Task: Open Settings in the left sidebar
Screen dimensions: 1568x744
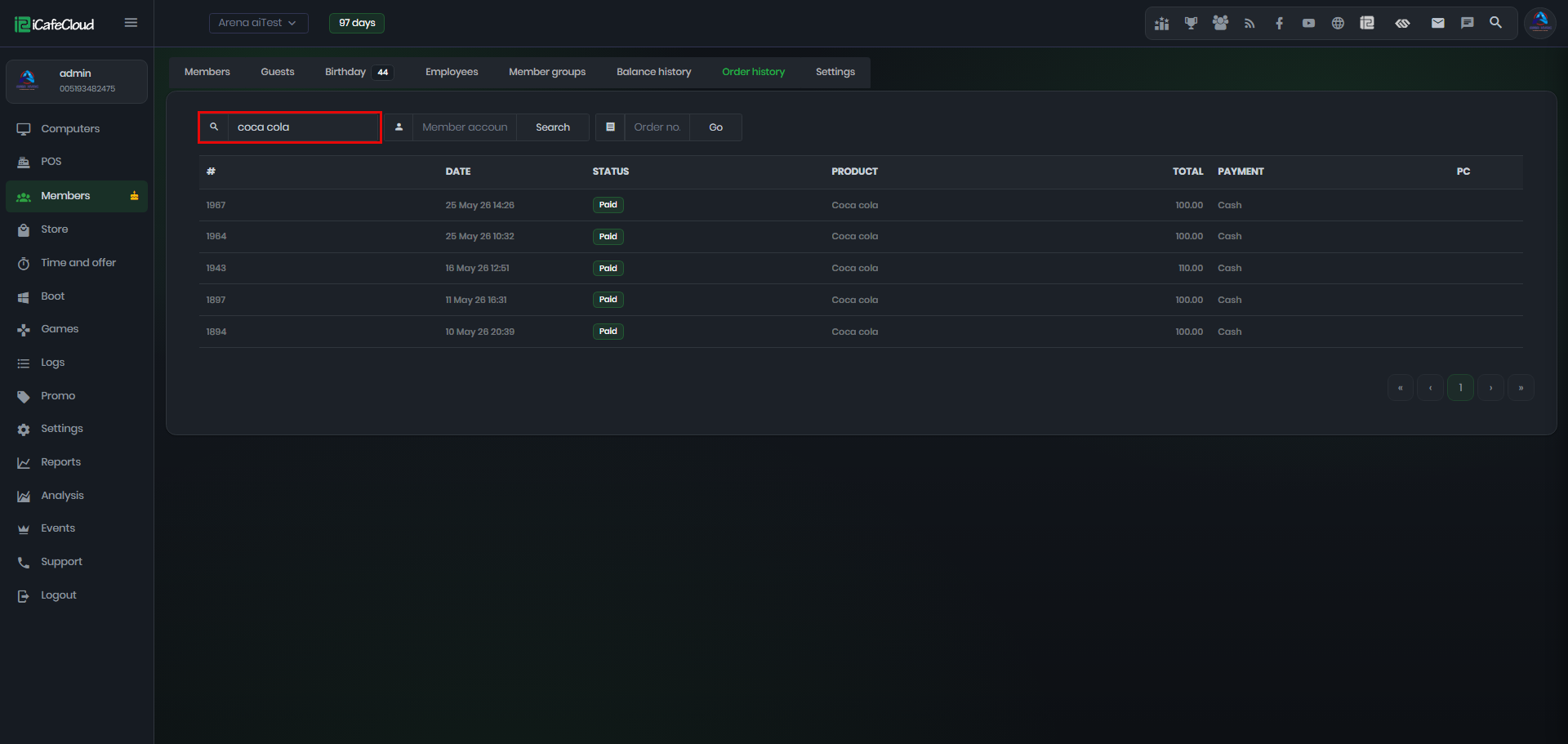Action: click(x=77, y=429)
